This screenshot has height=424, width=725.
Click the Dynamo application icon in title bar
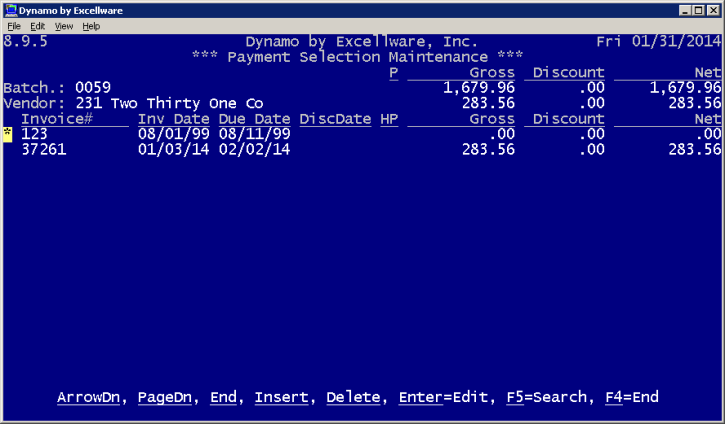[x=11, y=10]
